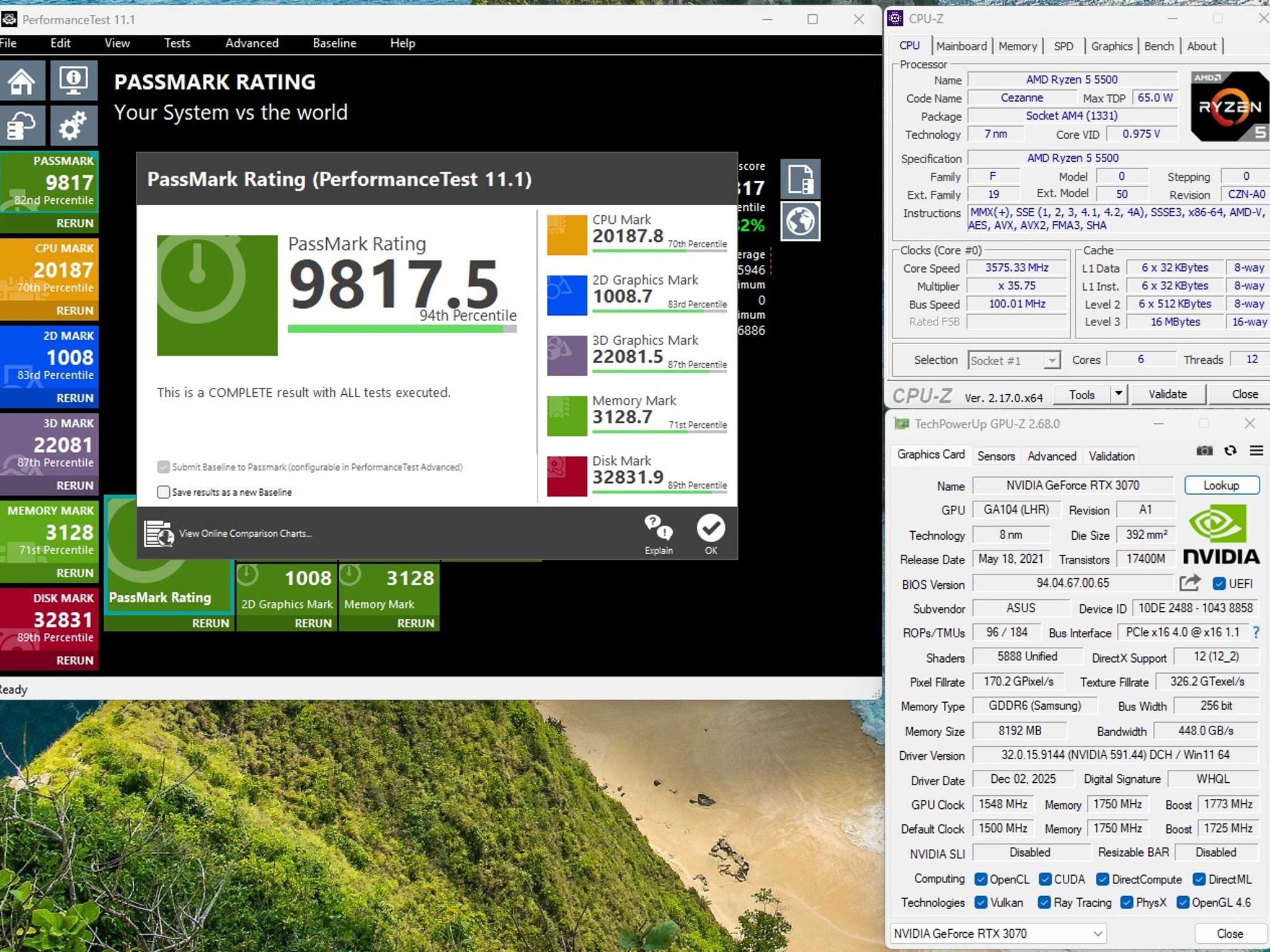The image size is (1270, 952).
Task: Switch to the Bench tab in CPU-Z
Action: point(1158,46)
